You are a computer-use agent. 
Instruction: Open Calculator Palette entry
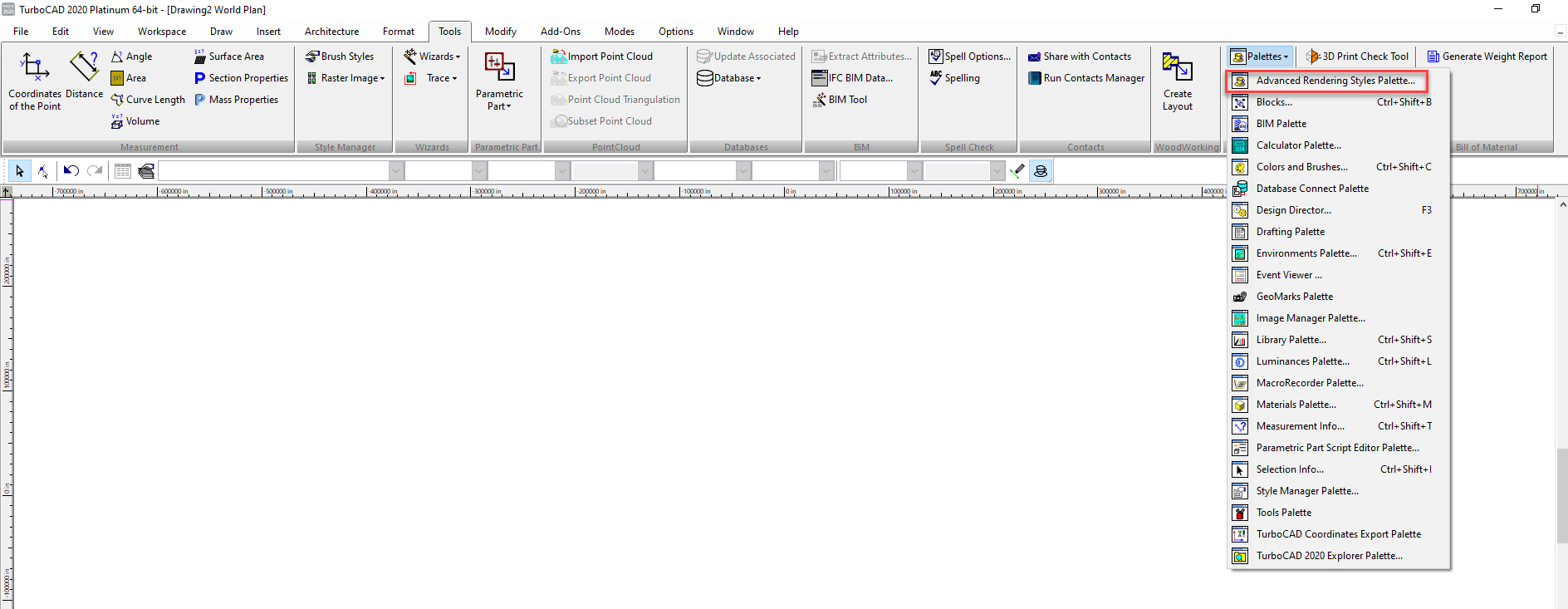point(1338,145)
